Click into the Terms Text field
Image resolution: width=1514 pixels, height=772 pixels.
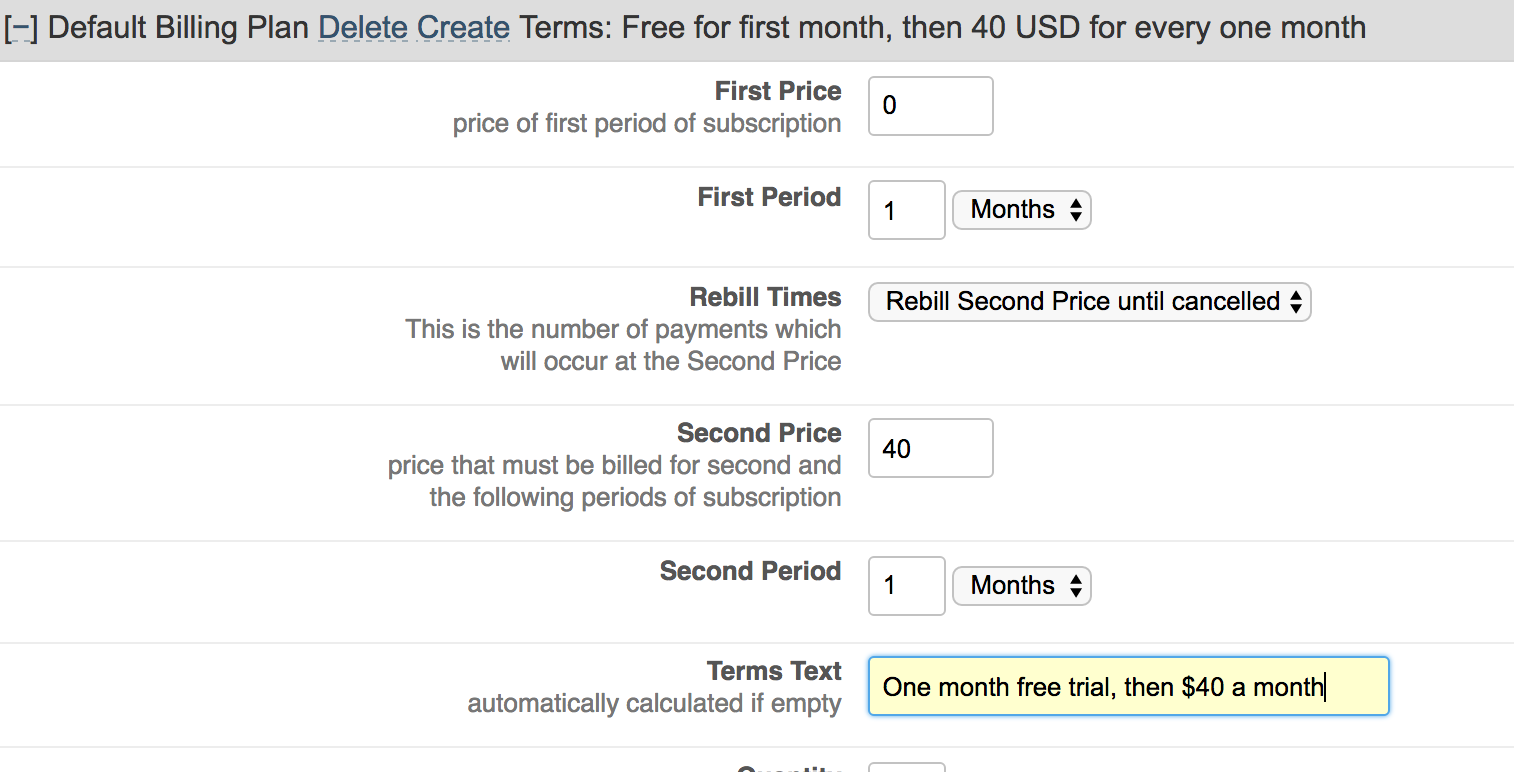1127,687
